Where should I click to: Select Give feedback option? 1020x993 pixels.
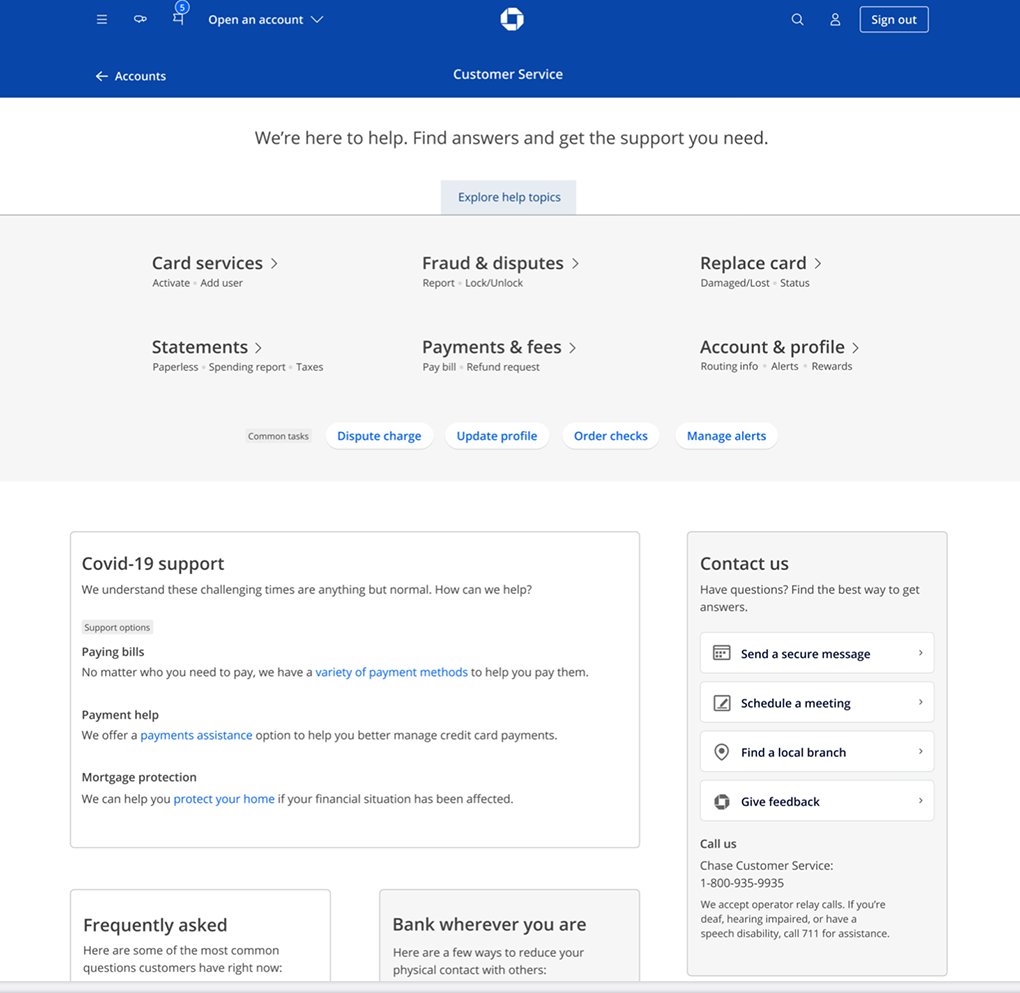817,801
